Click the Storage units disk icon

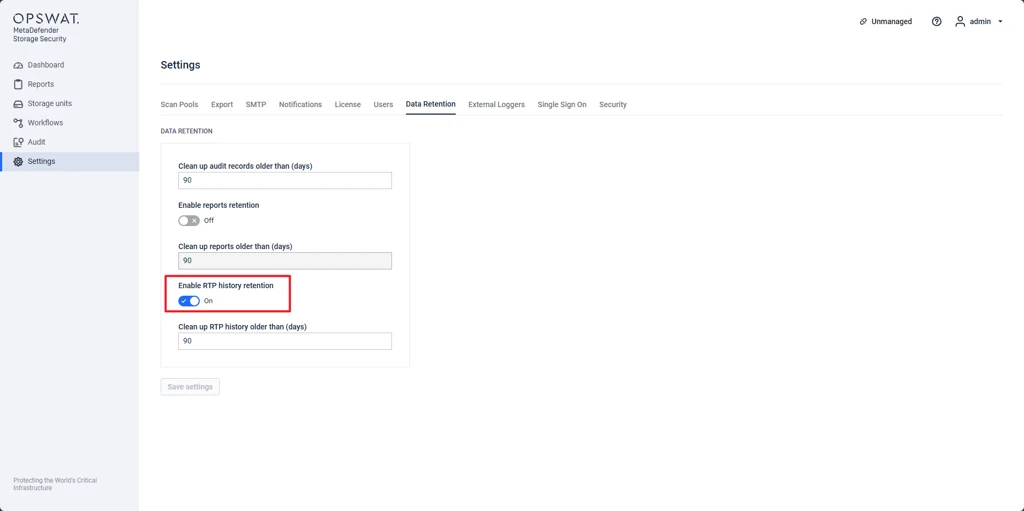18,104
